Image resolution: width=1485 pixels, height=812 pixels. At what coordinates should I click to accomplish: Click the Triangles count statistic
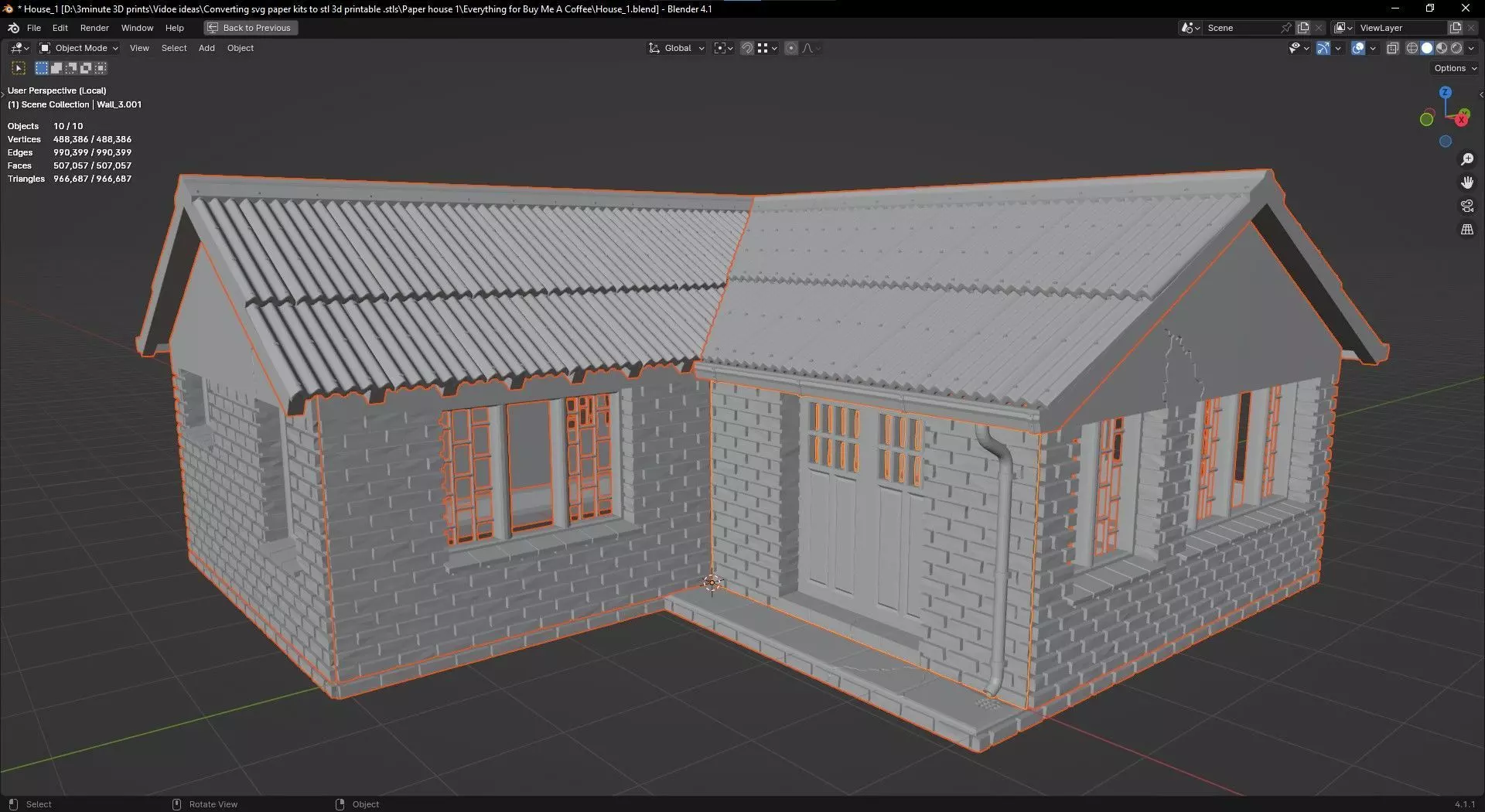coord(70,179)
